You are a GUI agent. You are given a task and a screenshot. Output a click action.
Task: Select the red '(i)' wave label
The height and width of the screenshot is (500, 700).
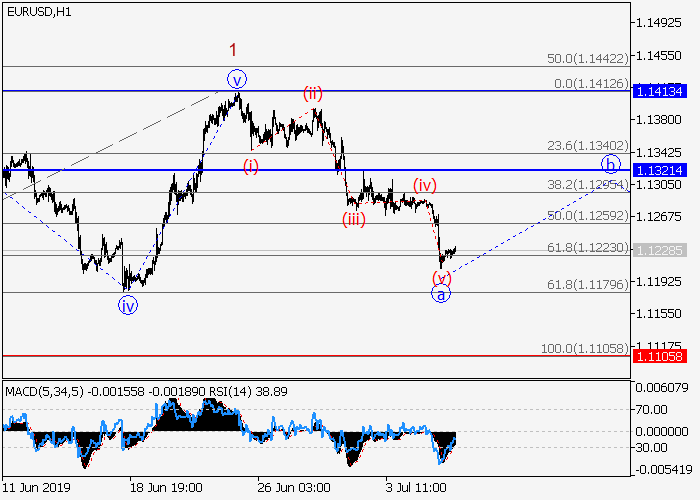tap(251, 166)
